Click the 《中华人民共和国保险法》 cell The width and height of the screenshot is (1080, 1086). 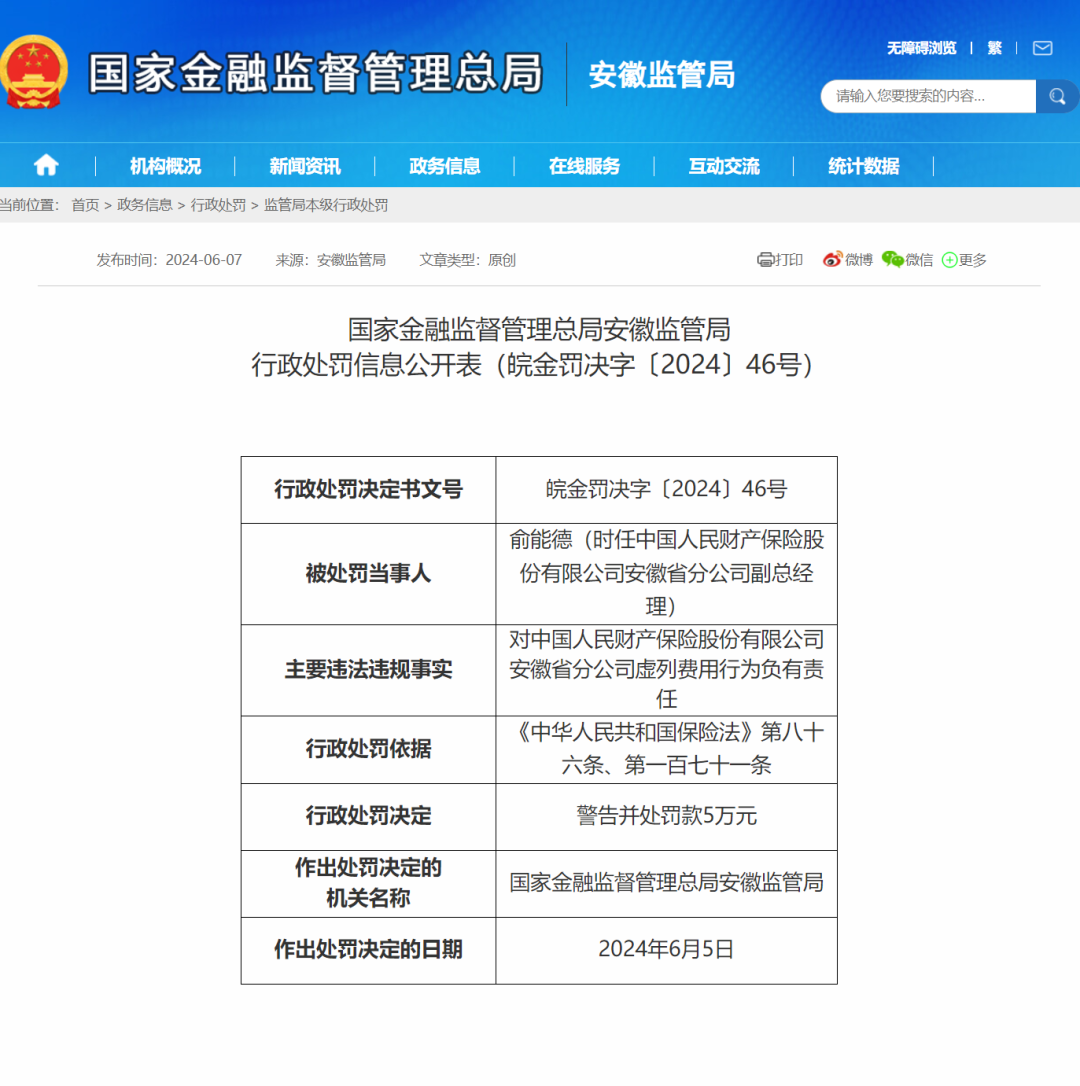click(x=666, y=749)
